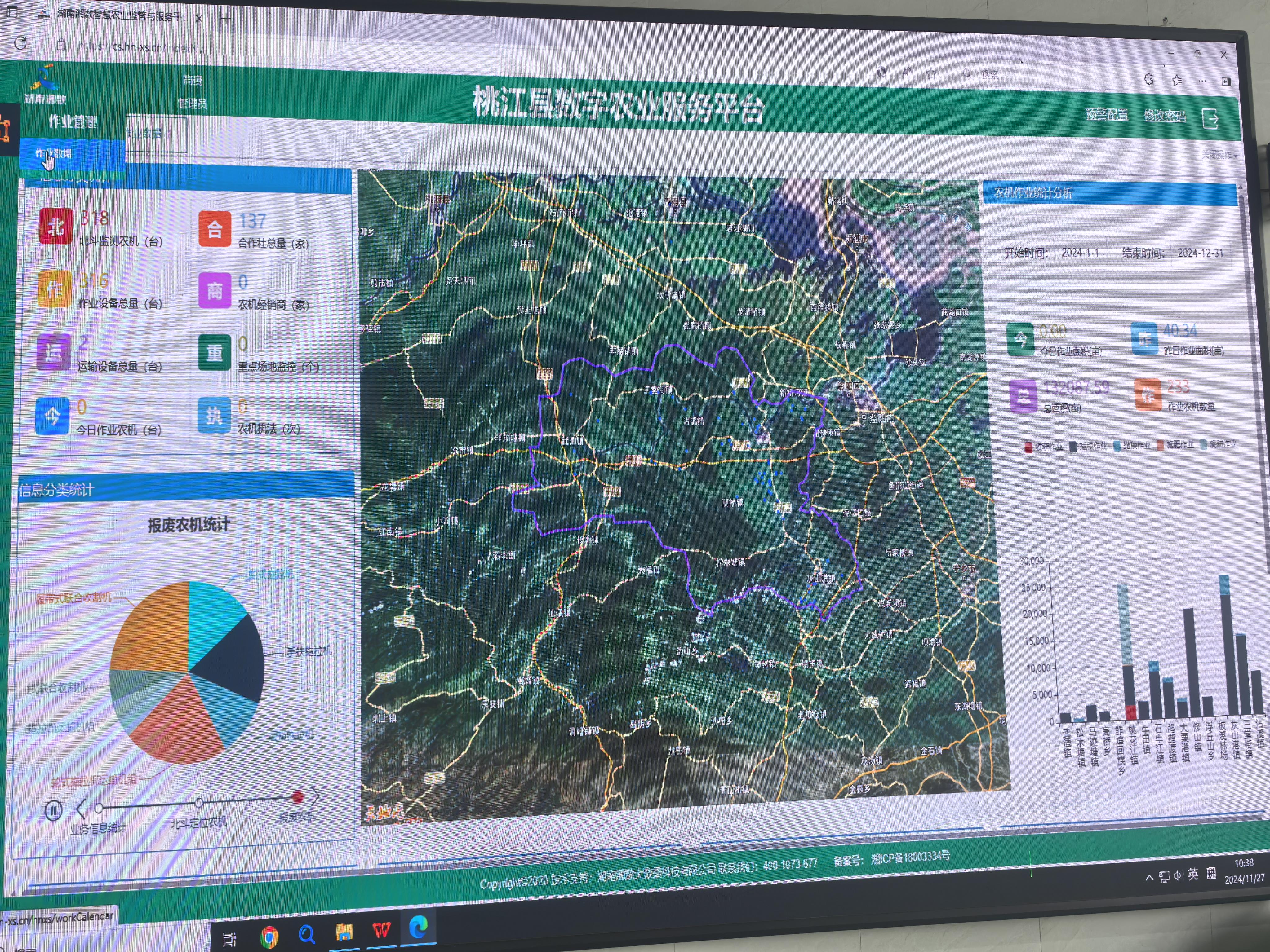Click the logout icon in green header
This screenshot has width=1270, height=952.
pos(1210,119)
